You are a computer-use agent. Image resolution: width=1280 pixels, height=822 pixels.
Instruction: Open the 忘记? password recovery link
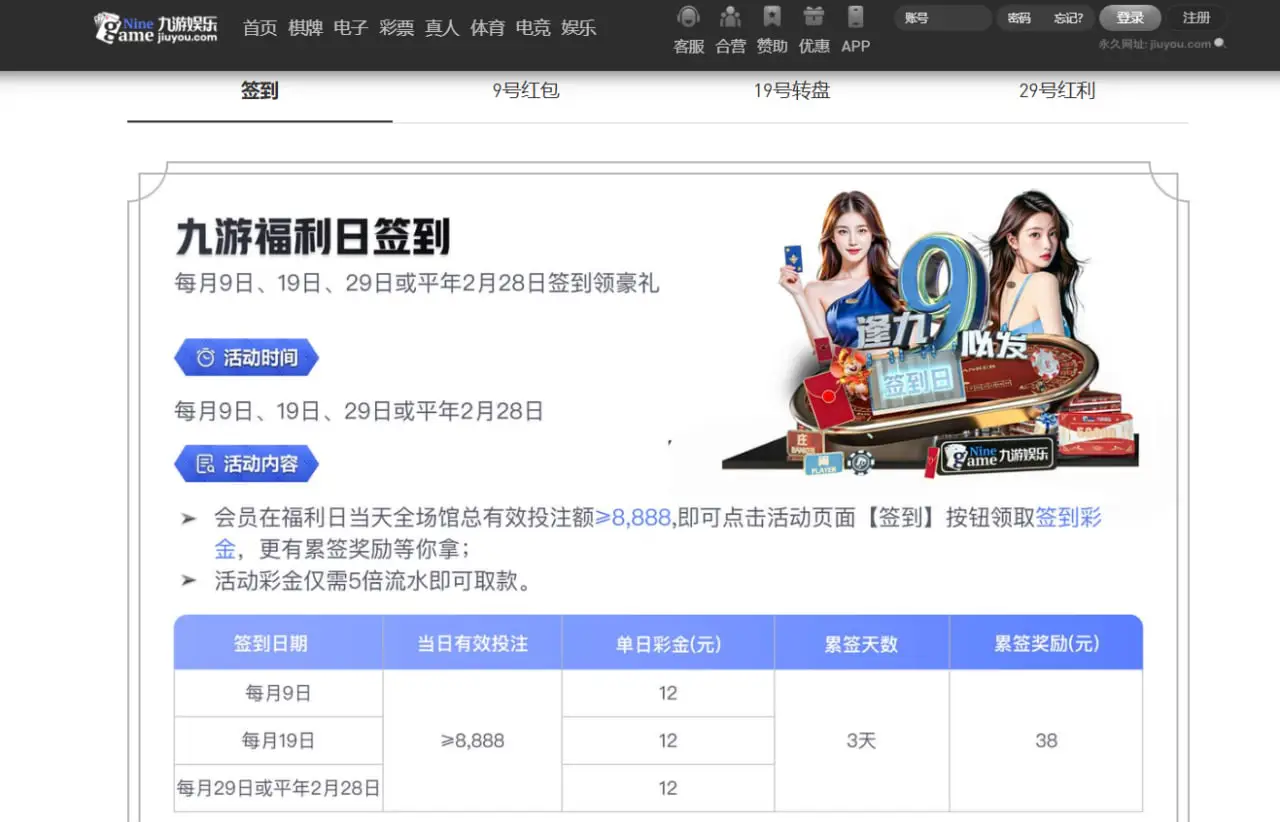coord(1065,17)
